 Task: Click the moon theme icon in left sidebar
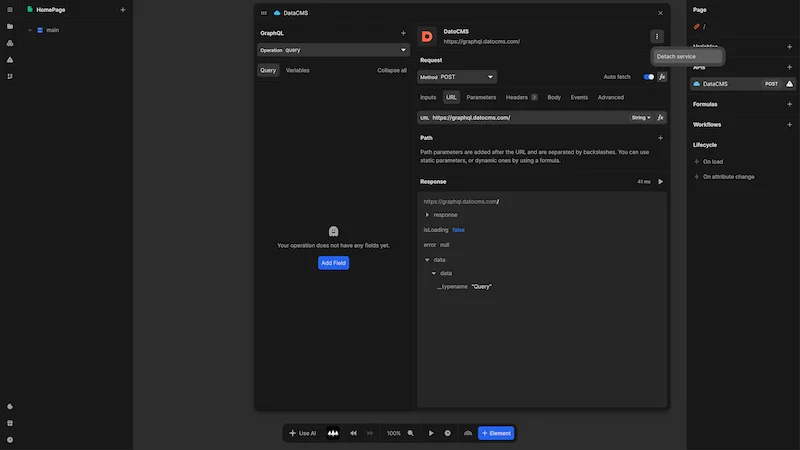click(x=10, y=407)
